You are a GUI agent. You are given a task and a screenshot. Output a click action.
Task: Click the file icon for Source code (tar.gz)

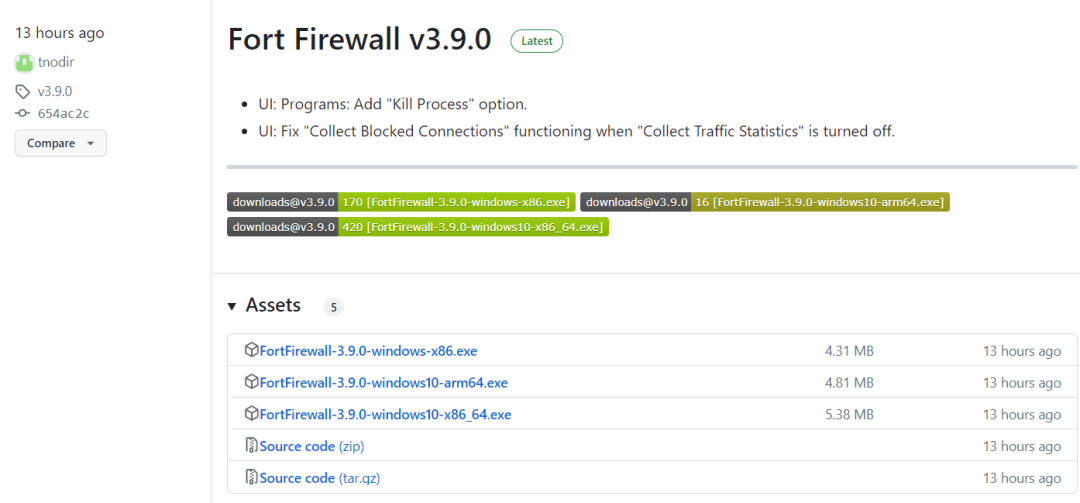[x=251, y=478]
